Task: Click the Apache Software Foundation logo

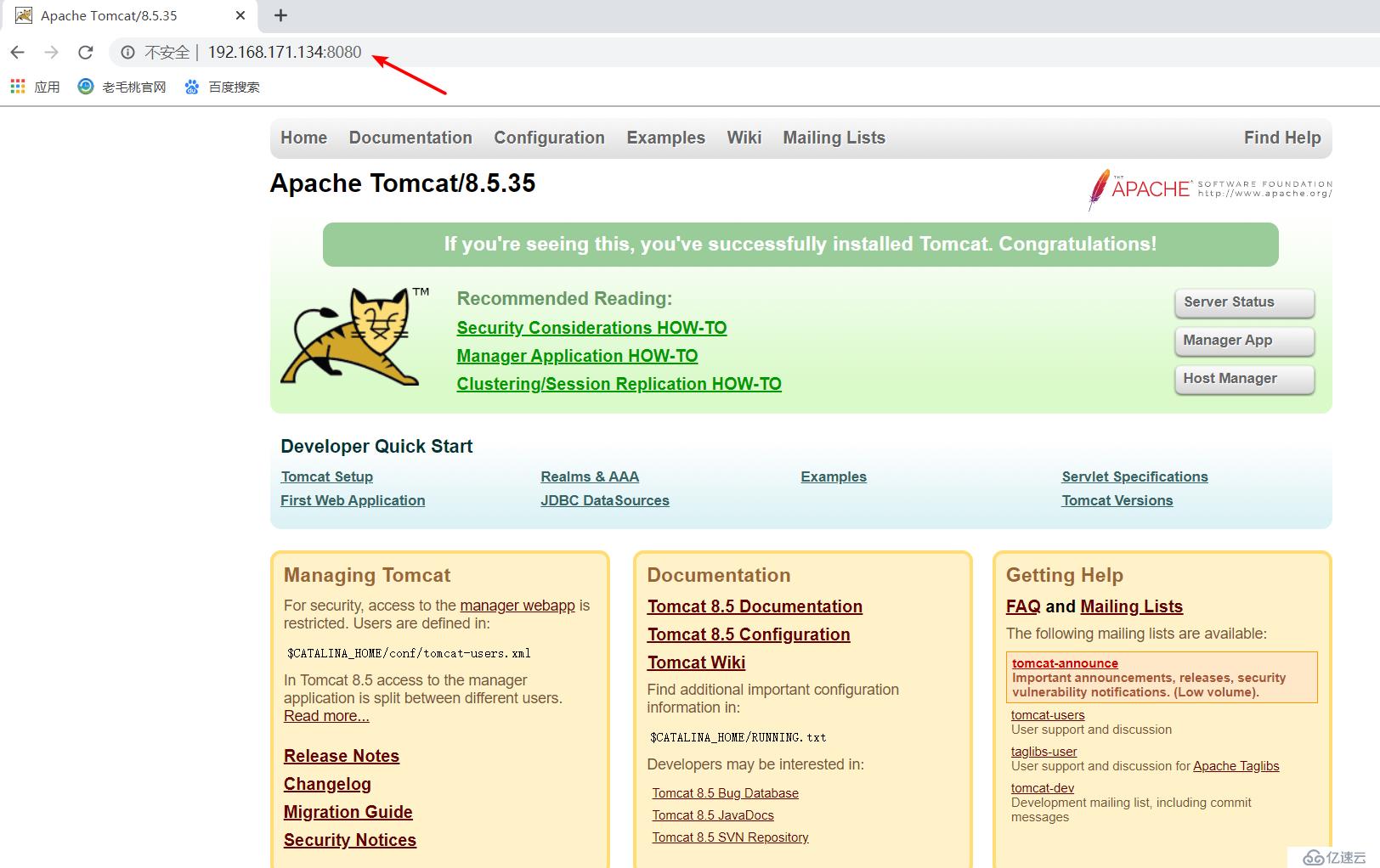Action: [x=1210, y=189]
